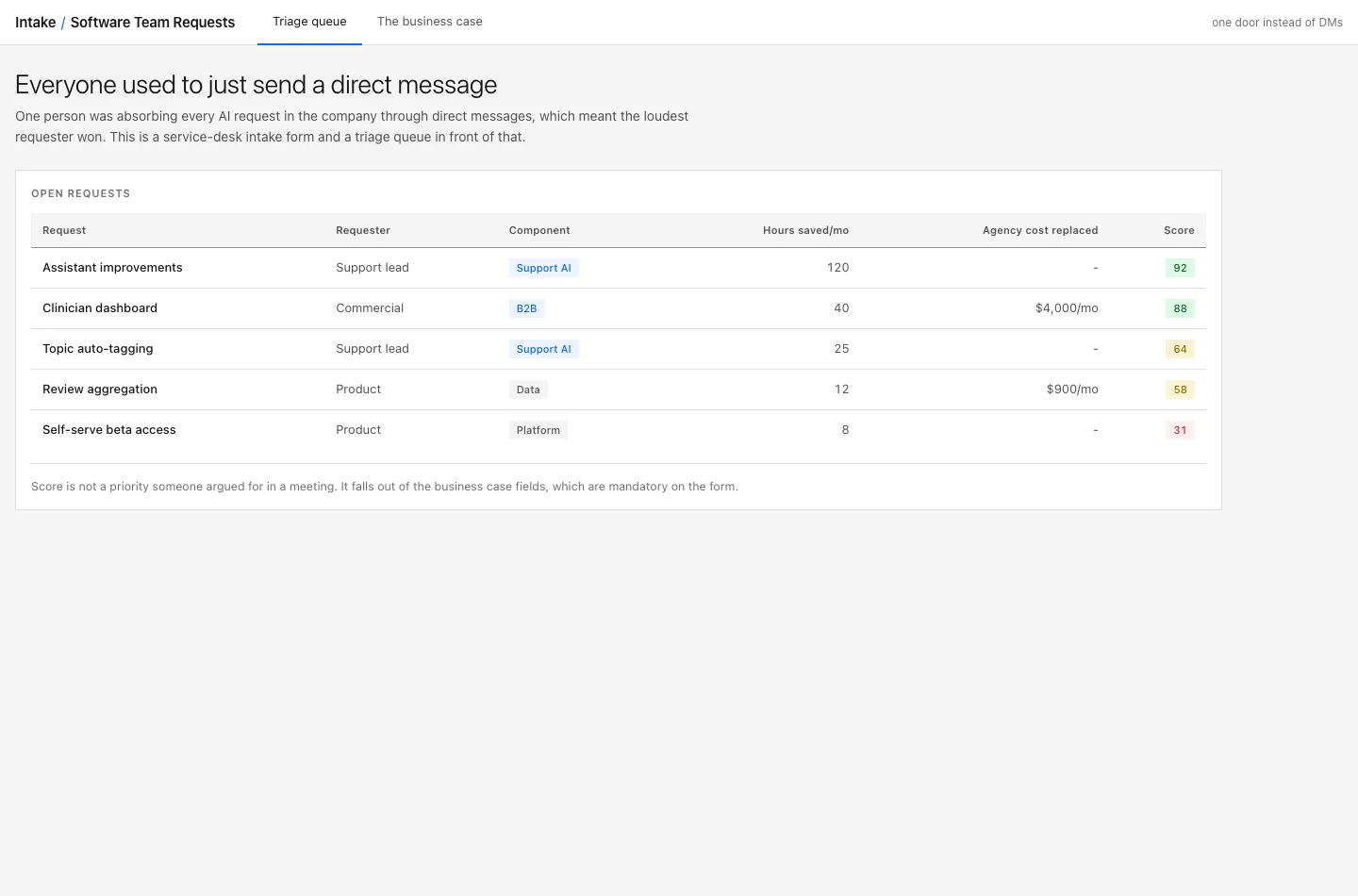Click the Data component tag
The height and width of the screenshot is (896, 1358).
pos(528,390)
